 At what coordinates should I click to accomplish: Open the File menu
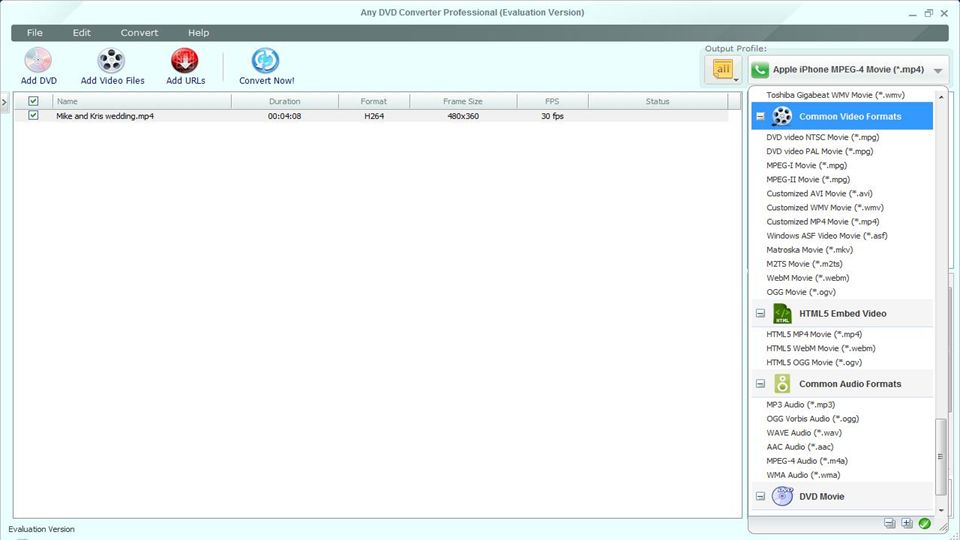click(35, 32)
